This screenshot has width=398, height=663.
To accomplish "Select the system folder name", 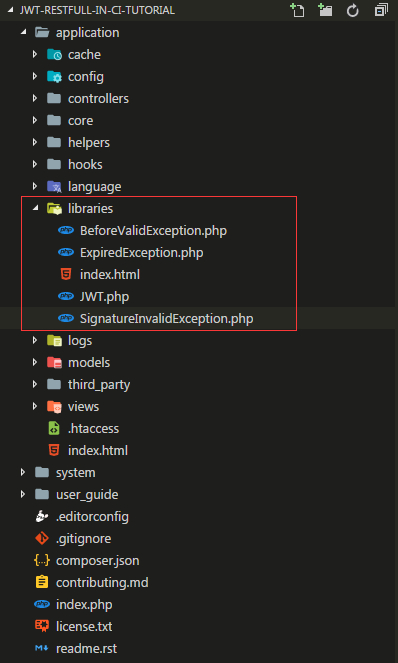I will tap(76, 473).
